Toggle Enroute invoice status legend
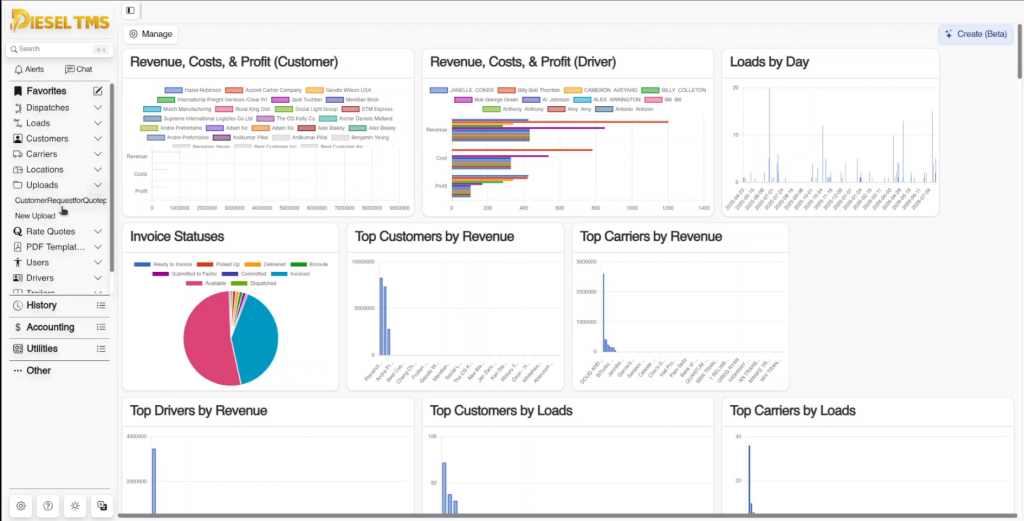Screen dimensions: 1024x521 point(309,264)
